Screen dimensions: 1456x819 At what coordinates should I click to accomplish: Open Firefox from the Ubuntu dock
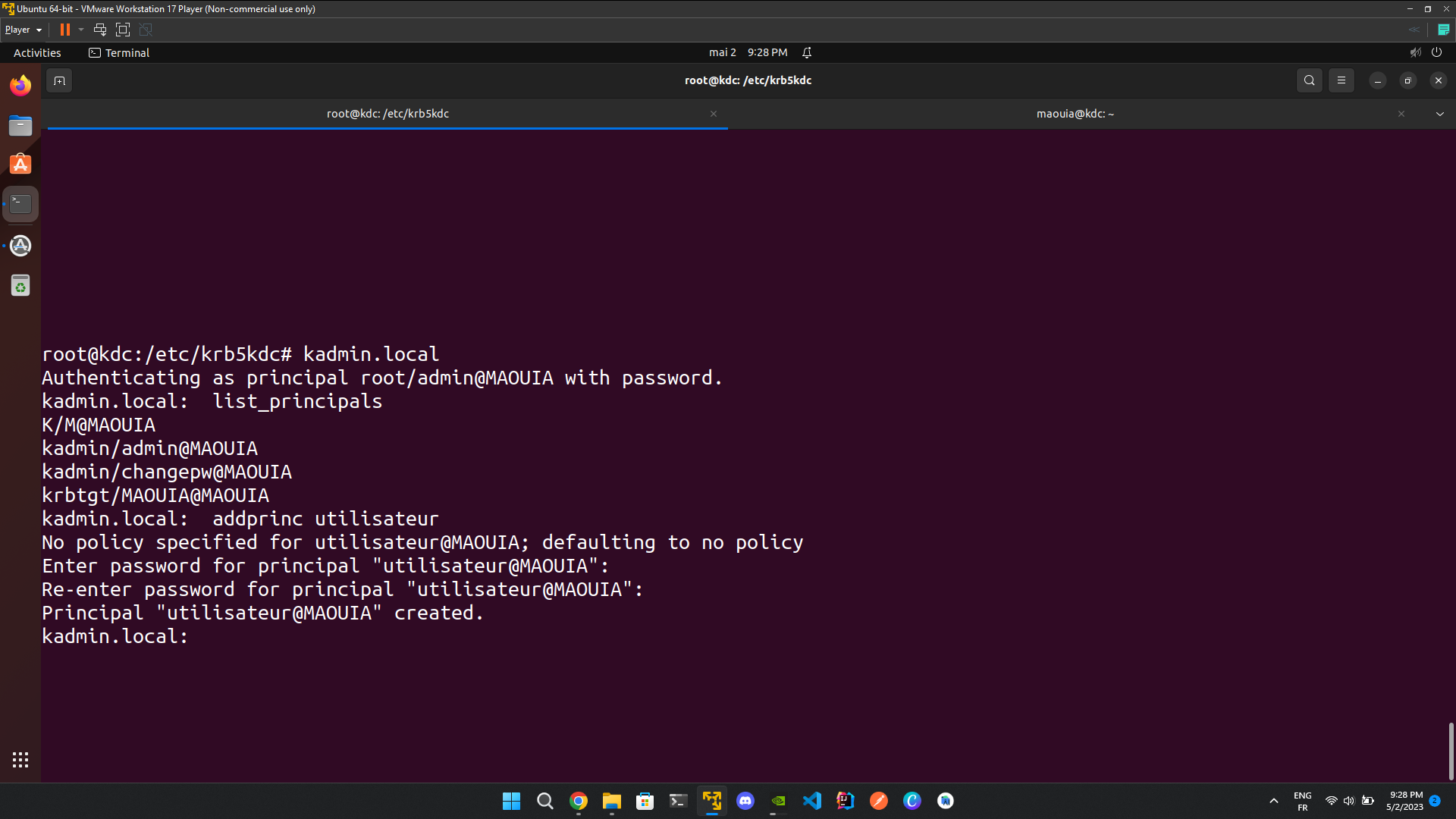click(20, 85)
